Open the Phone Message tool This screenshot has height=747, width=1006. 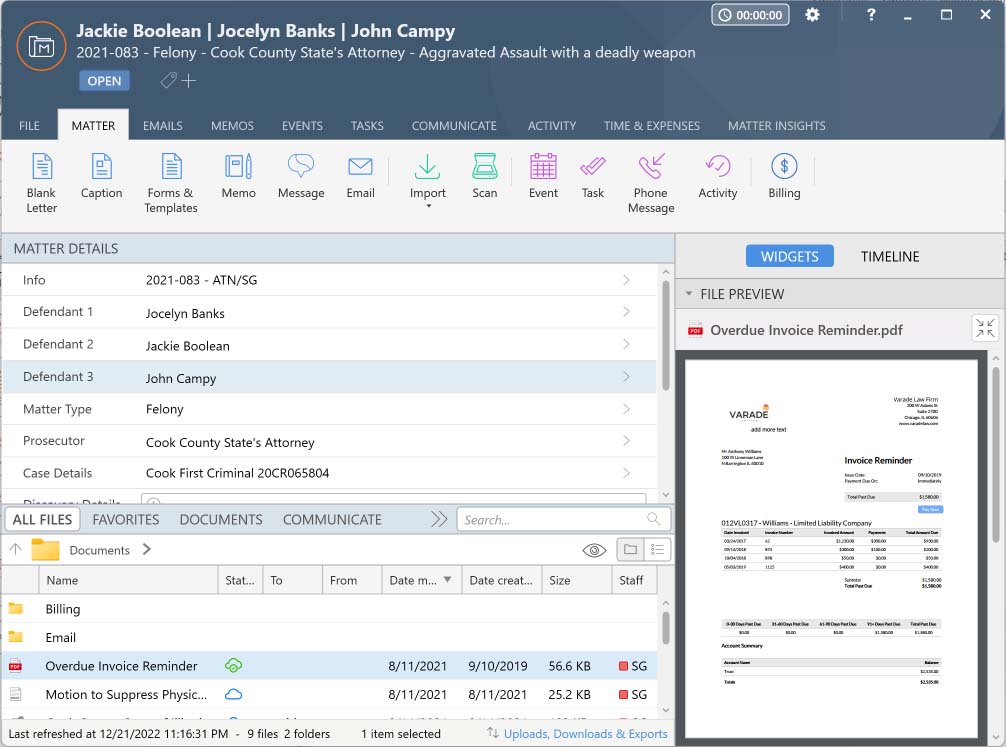[x=650, y=183]
